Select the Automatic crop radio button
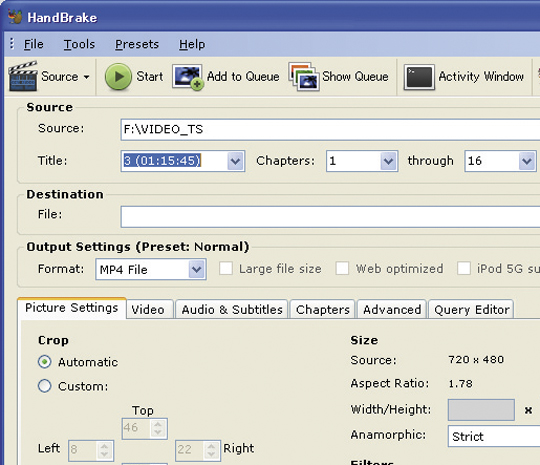Viewport: 540px width, 465px height. (44, 362)
